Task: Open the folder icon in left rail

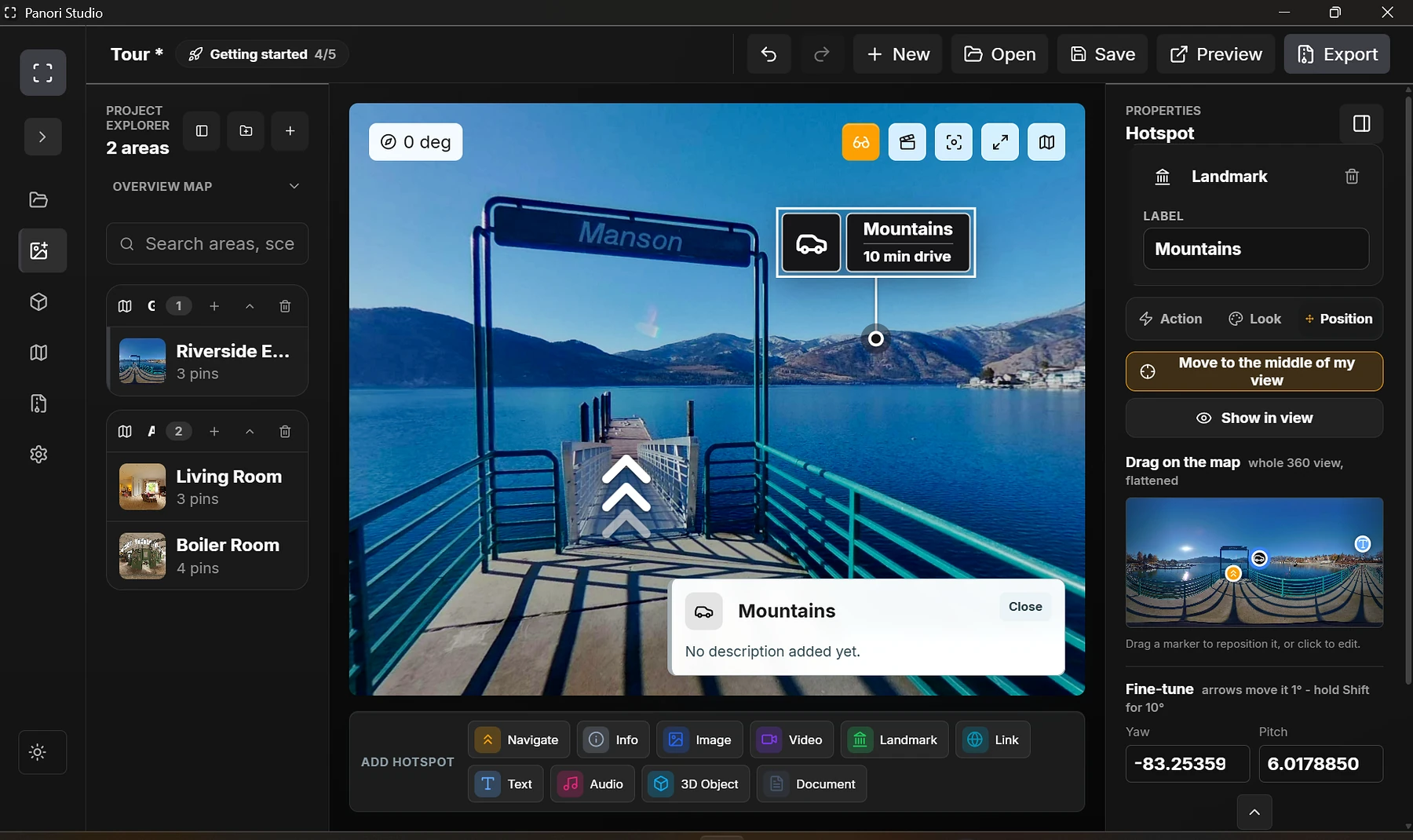Action: 38,199
